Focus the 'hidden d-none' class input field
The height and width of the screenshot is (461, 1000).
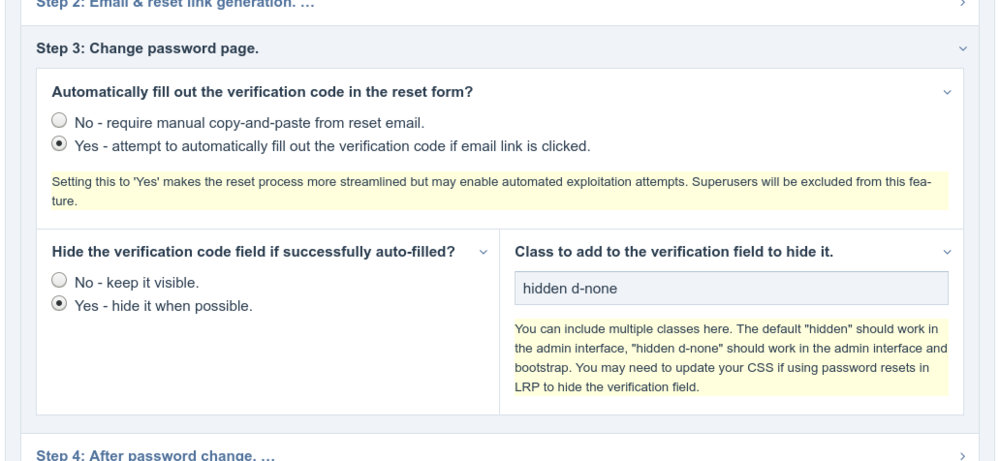pyautogui.click(x=730, y=288)
